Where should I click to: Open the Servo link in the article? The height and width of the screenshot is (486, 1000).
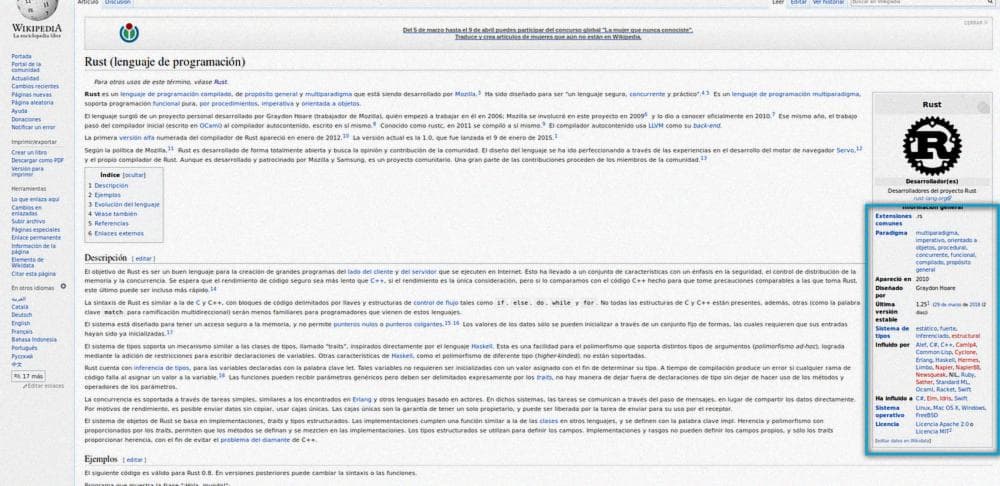(845, 150)
